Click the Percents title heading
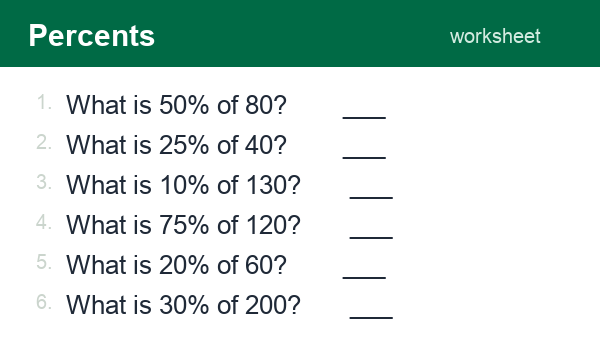This screenshot has height=360, width=600. coord(92,36)
